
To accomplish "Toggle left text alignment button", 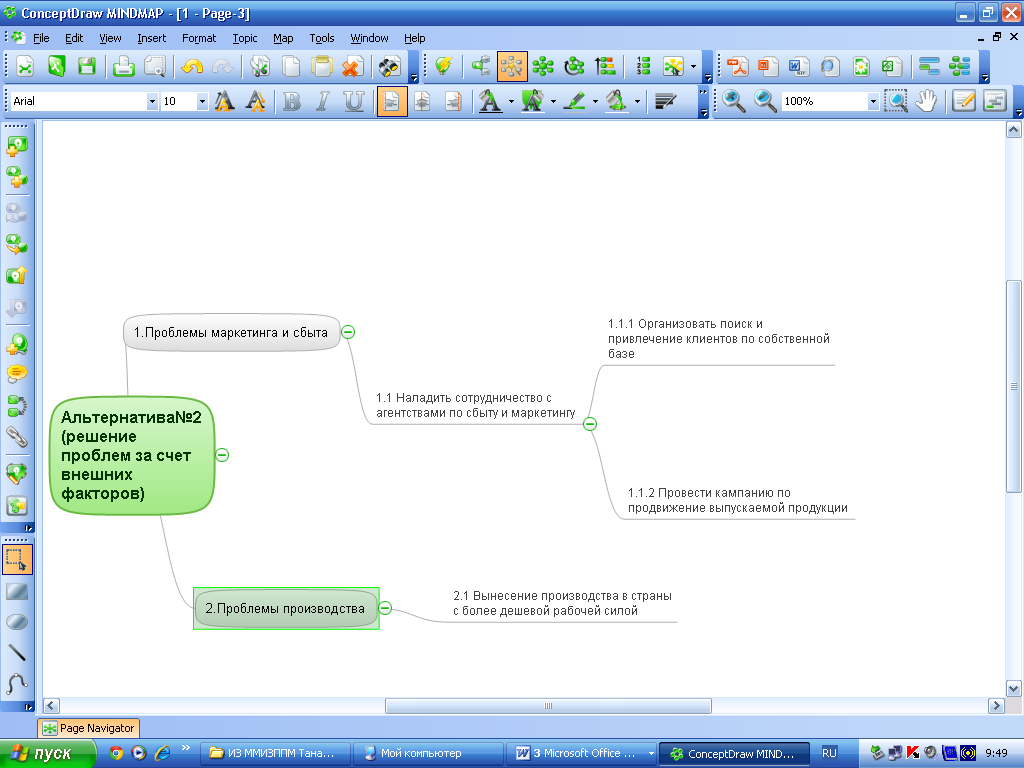I will (x=392, y=101).
